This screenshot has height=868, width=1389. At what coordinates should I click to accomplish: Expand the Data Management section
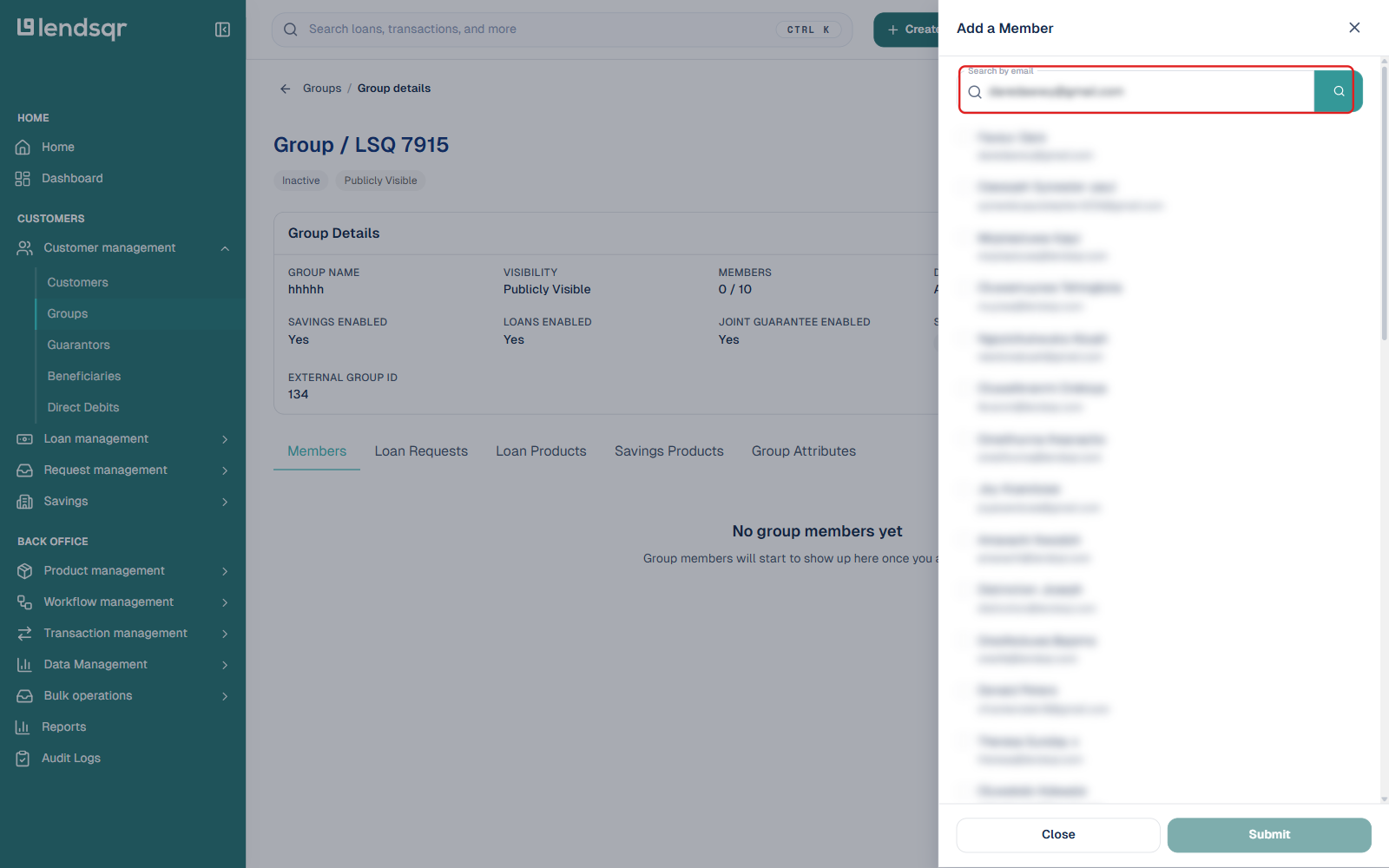tap(225, 665)
